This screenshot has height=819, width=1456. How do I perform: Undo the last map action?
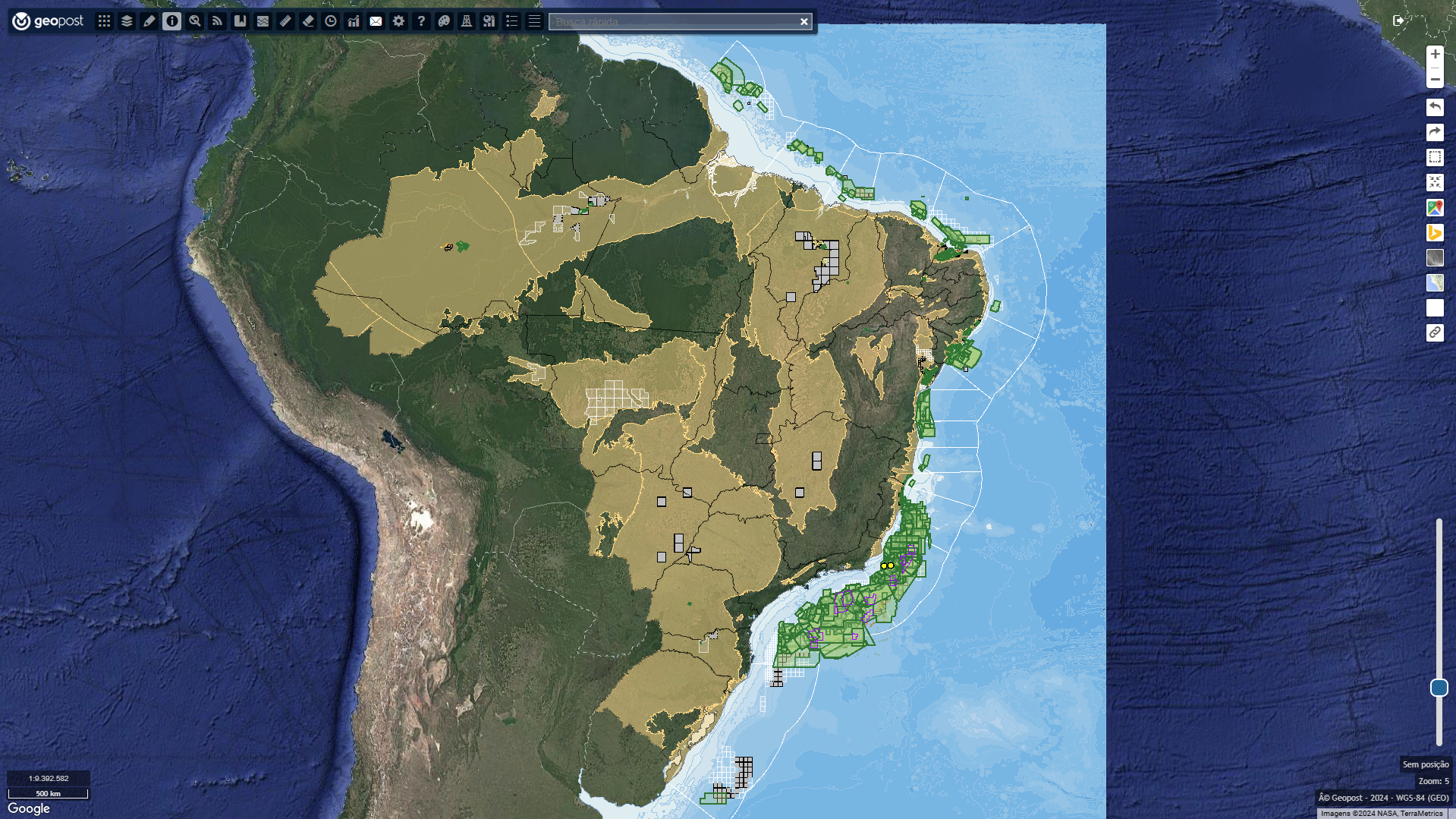point(1435,108)
